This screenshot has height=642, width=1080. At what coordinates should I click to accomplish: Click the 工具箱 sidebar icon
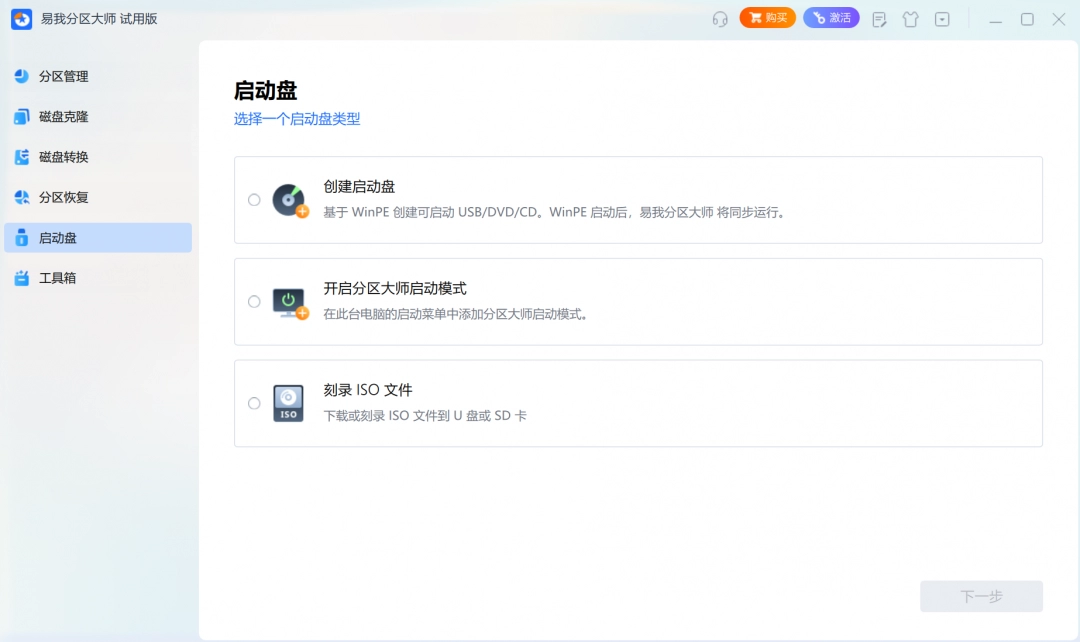(21, 278)
